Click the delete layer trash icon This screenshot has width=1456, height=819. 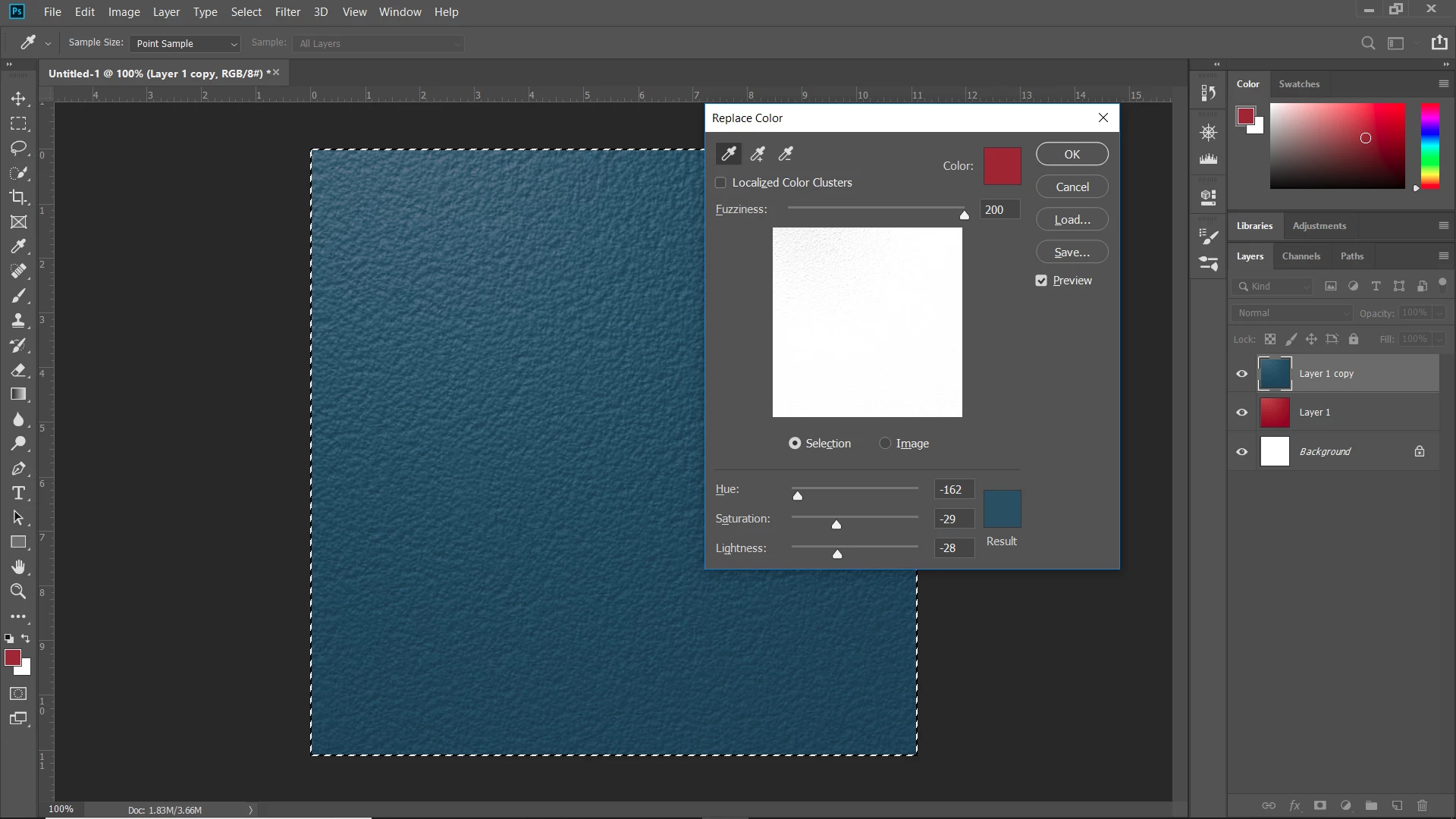pyautogui.click(x=1422, y=805)
